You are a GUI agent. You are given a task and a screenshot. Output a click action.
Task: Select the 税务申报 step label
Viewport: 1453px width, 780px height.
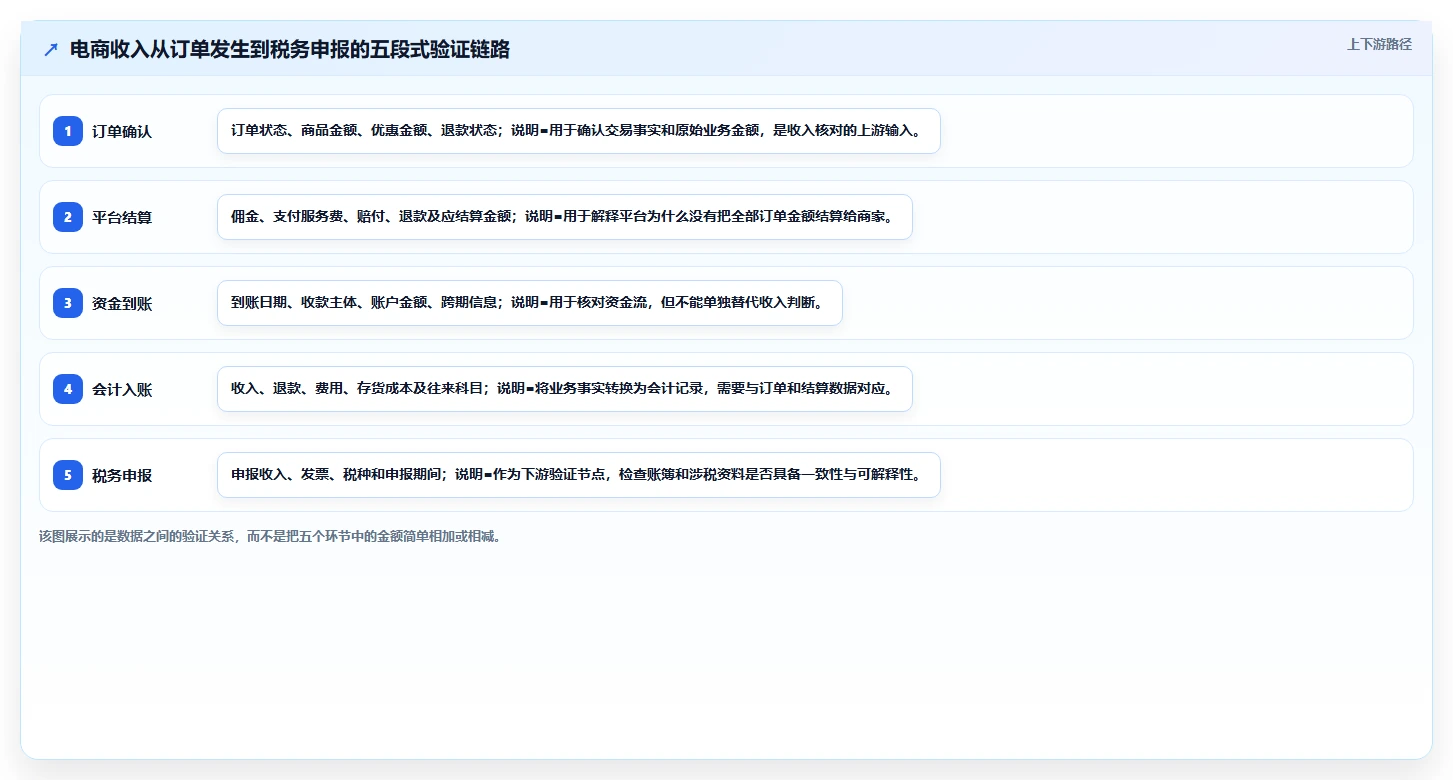coord(122,475)
